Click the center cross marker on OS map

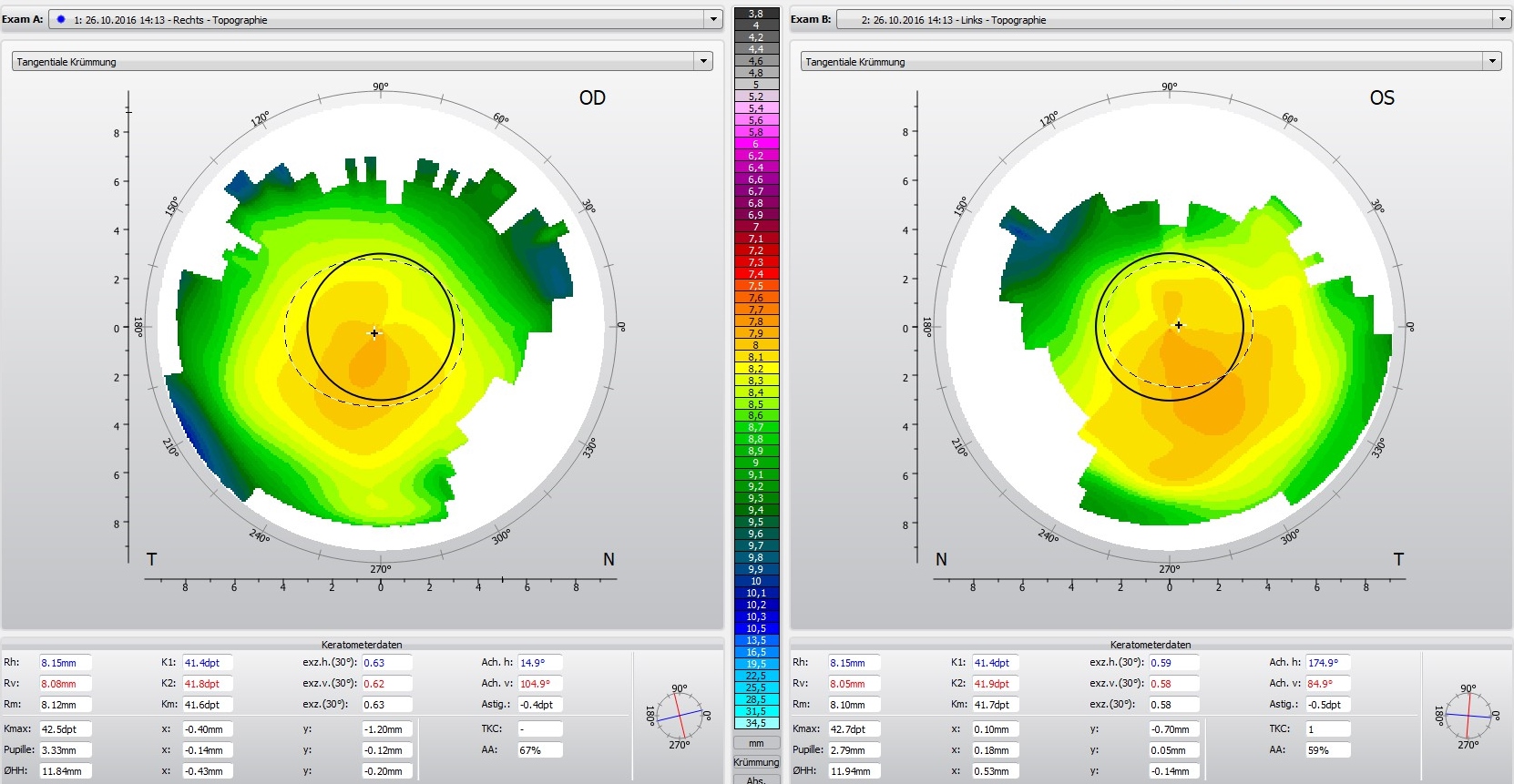pyautogui.click(x=1179, y=325)
